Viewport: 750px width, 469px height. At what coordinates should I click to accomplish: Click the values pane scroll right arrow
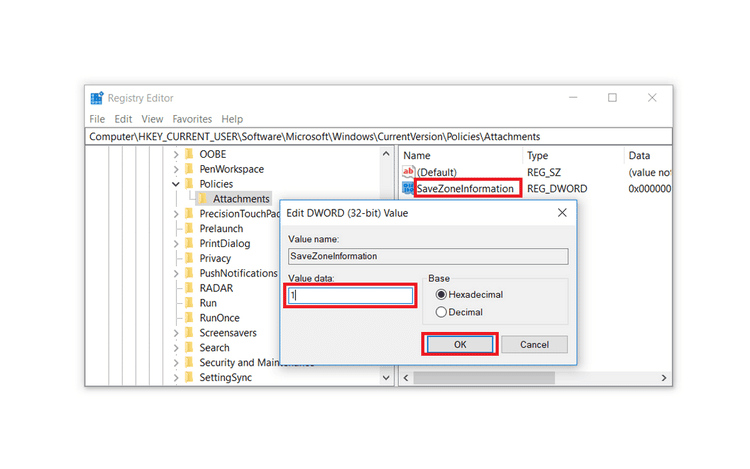click(664, 378)
